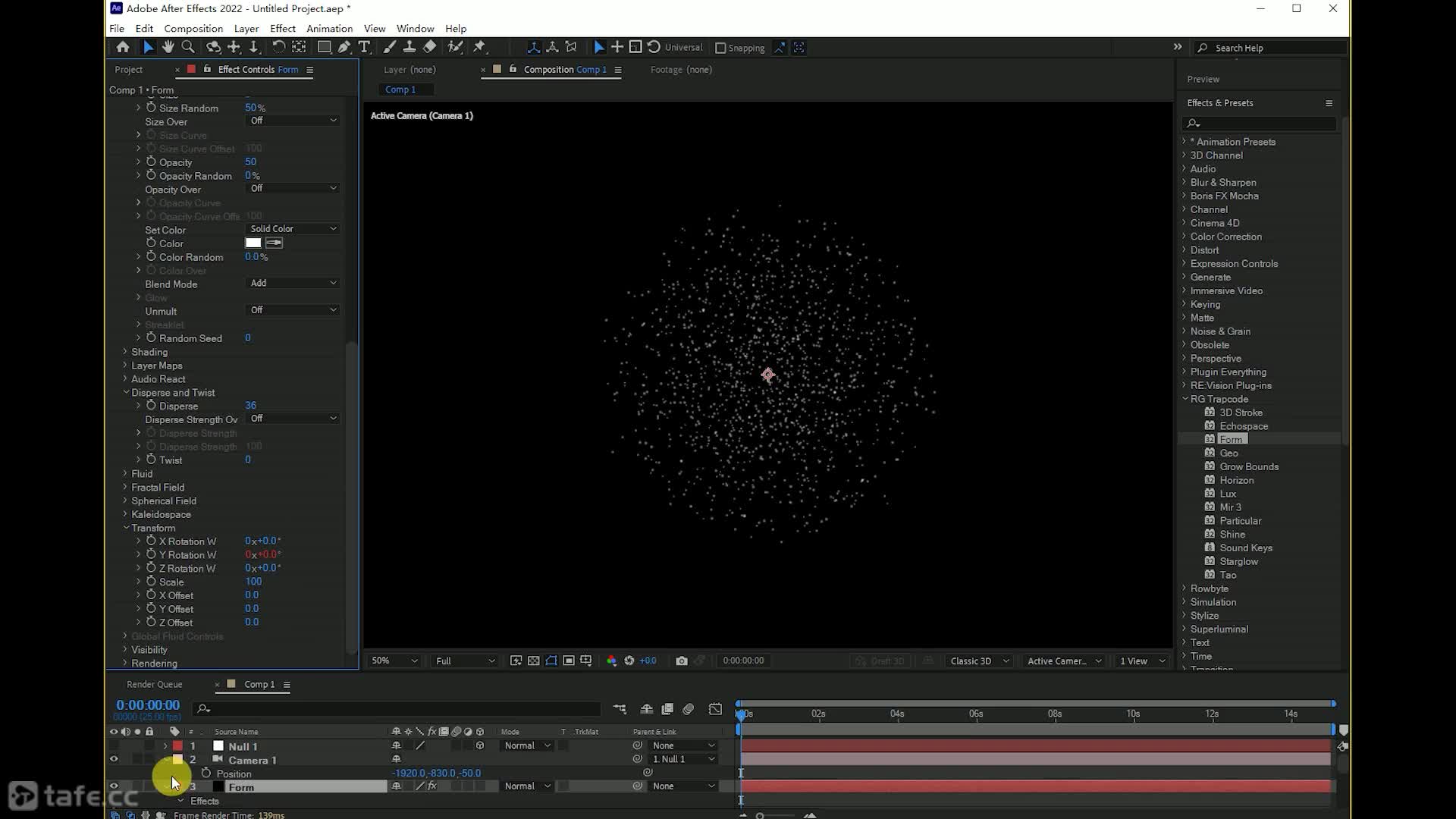This screenshot has width=1456, height=819.
Task: Click the Universal tool mode label
Action: pos(683,47)
